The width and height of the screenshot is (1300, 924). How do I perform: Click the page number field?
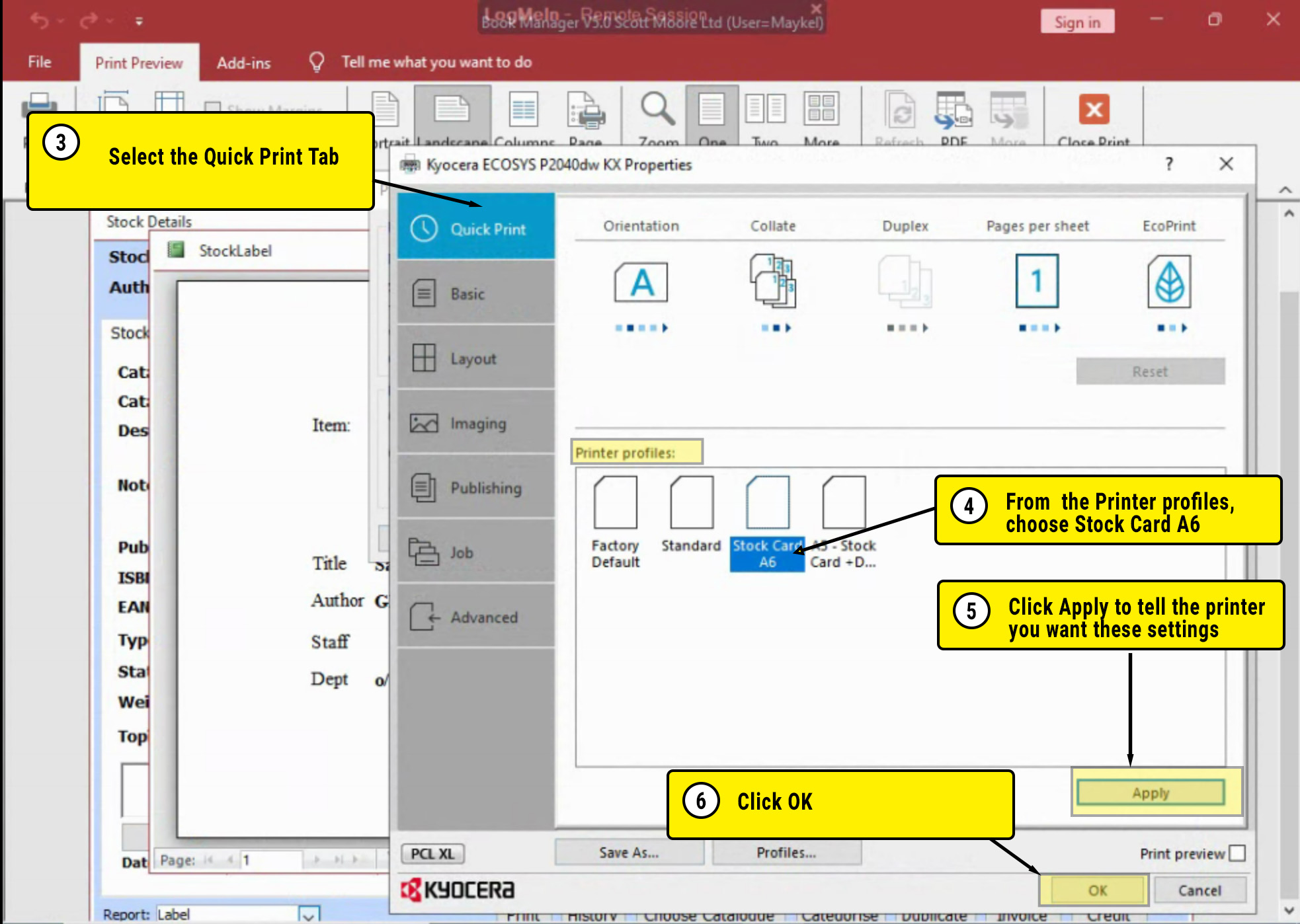pyautogui.click(x=271, y=860)
